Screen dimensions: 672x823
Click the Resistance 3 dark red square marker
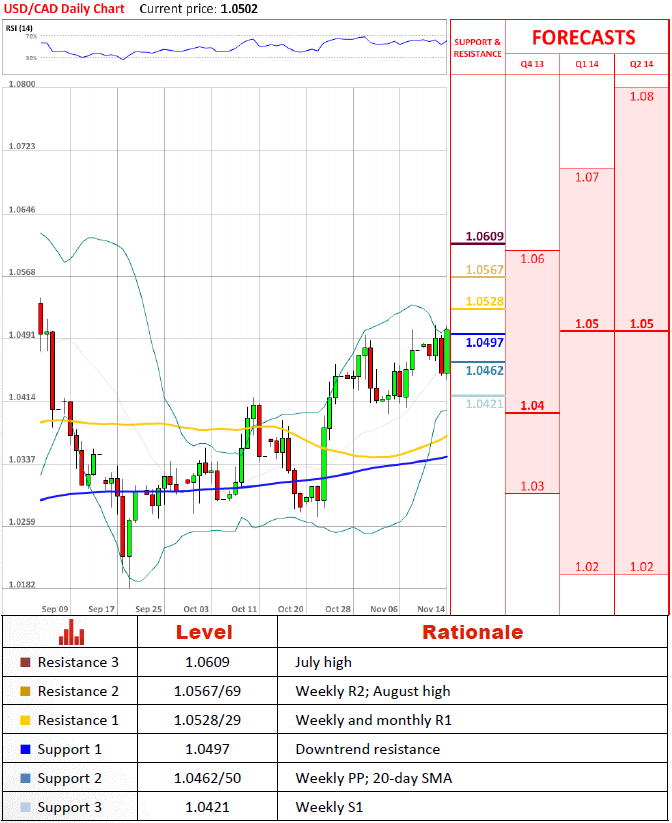pos(25,662)
